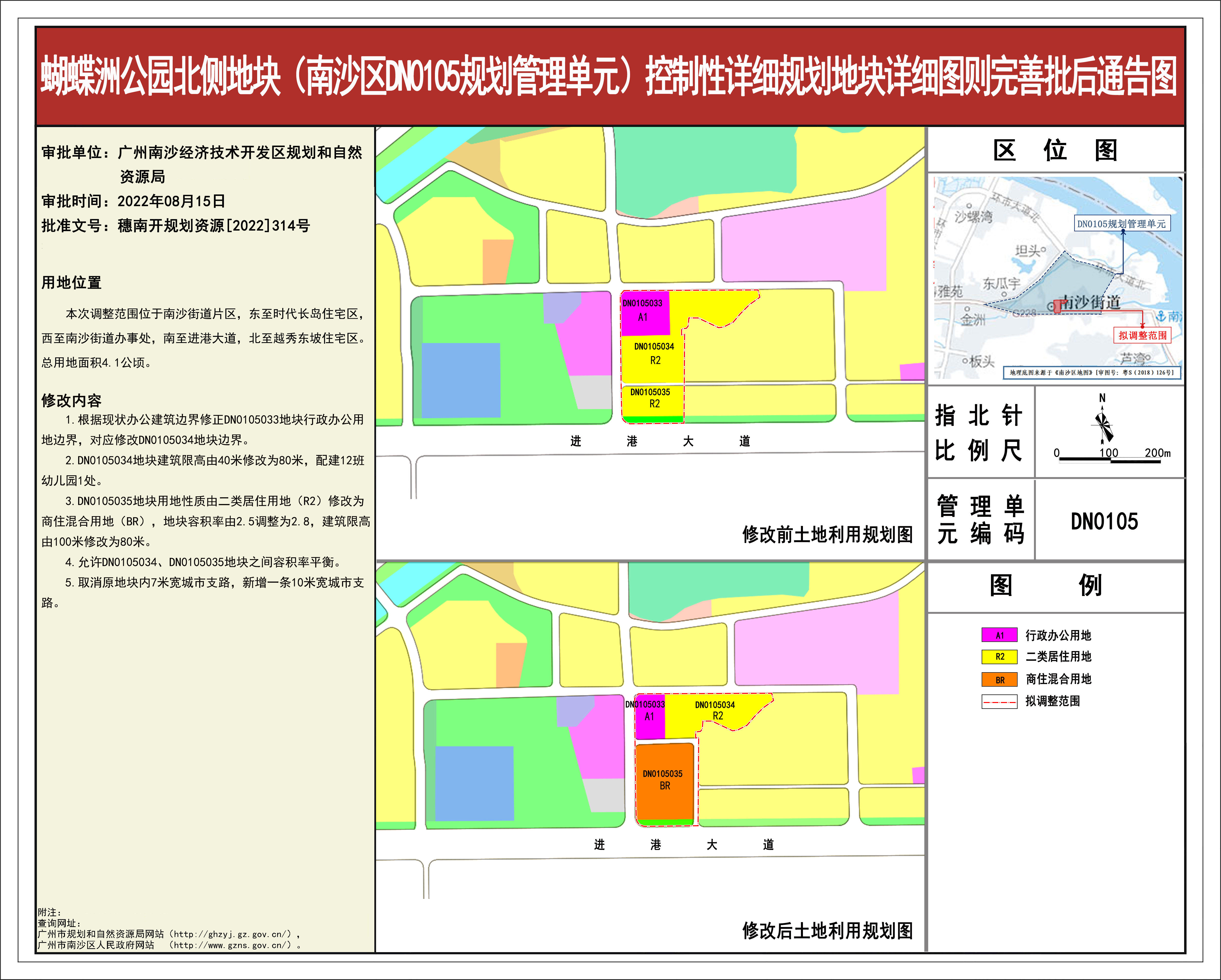Viewport: 1221px width, 980px height.
Task: Click the map source note 审图号 text
Action: coord(1092,372)
